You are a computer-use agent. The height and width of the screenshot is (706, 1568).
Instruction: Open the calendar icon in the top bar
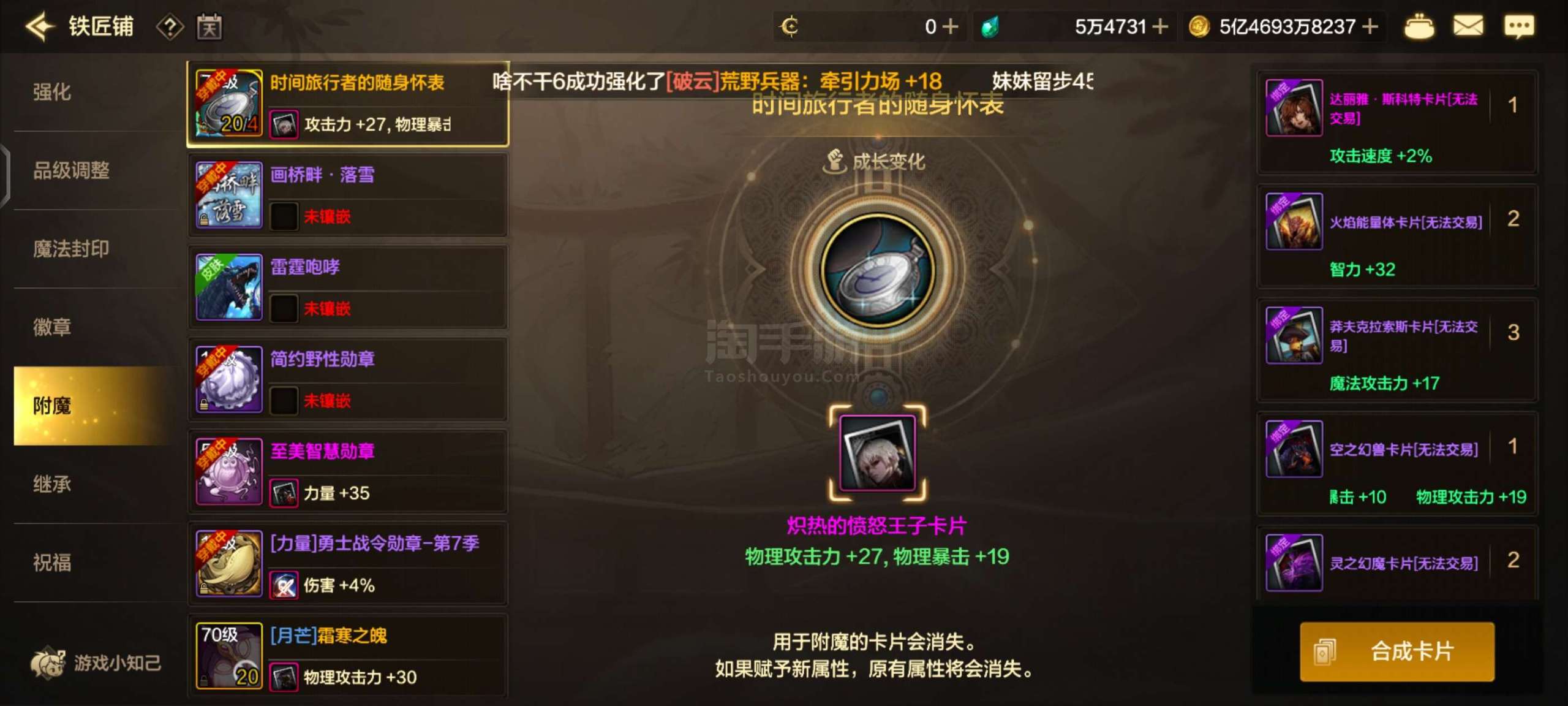[209, 27]
